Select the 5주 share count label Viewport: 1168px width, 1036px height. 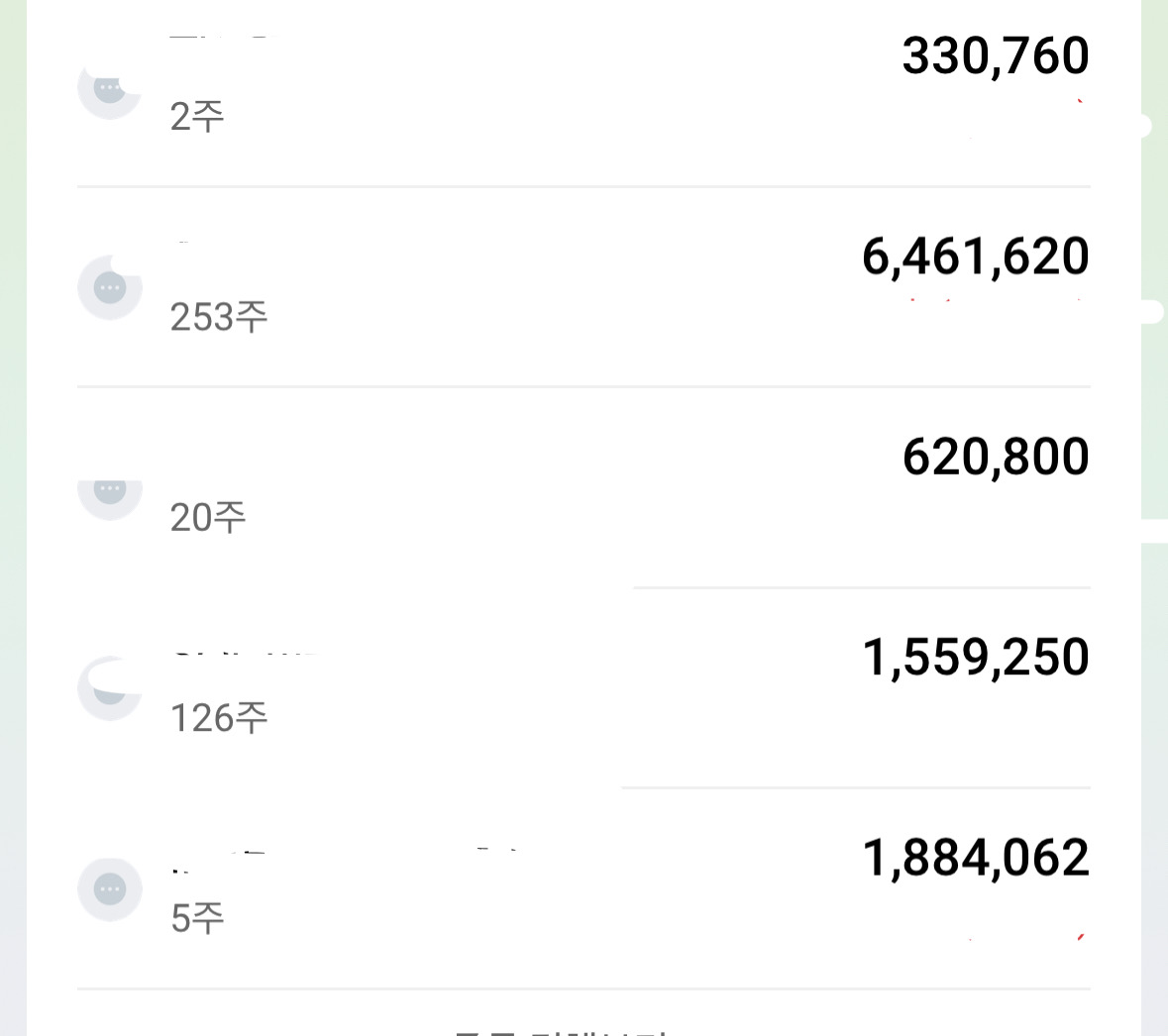pos(197,918)
